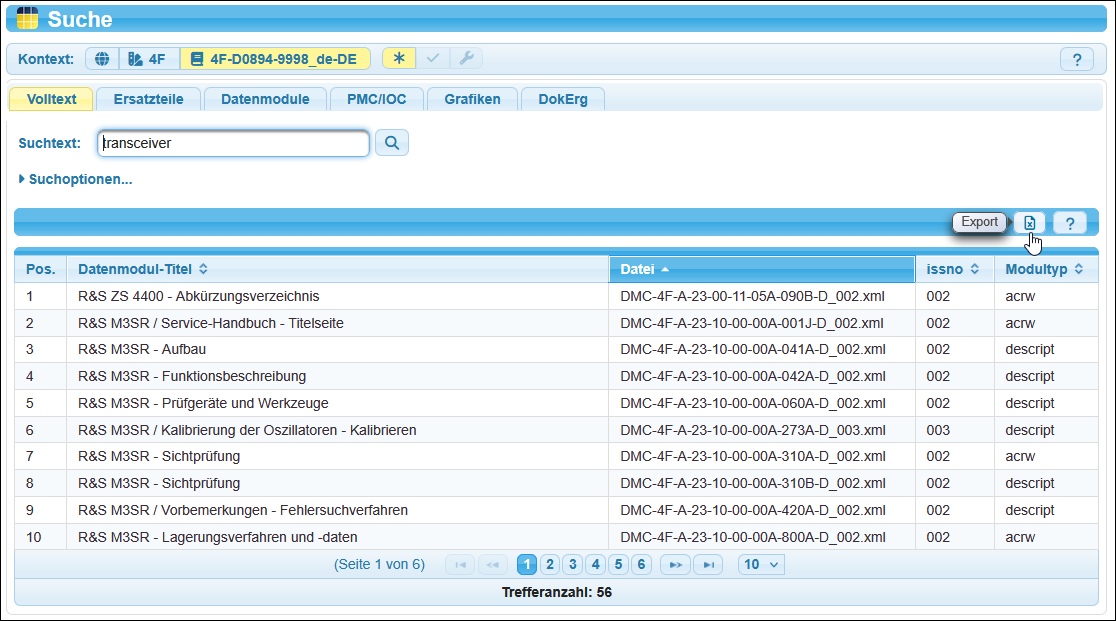The width and height of the screenshot is (1116, 621).
Task: Click the Suche grid logo icon
Action: pyautogui.click(x=27, y=18)
